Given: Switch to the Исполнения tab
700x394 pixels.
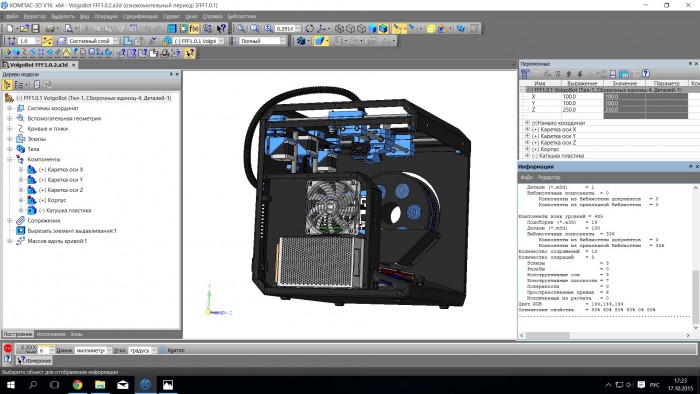Looking at the screenshot, I should pos(51,334).
